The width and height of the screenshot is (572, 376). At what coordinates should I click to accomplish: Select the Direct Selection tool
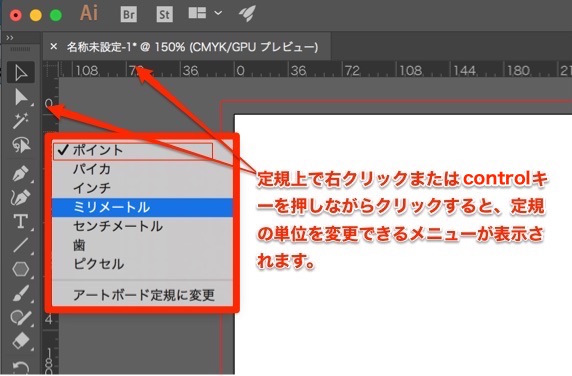[21, 97]
